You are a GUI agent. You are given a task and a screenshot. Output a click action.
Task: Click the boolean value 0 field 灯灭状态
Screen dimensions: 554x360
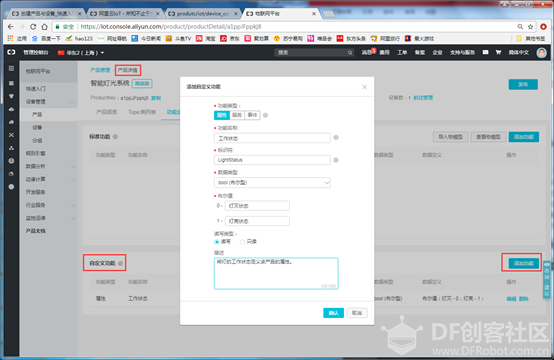(x=257, y=206)
